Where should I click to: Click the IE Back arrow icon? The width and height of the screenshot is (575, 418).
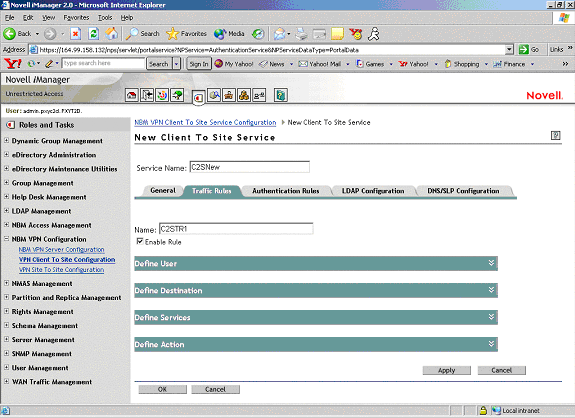click(10, 34)
